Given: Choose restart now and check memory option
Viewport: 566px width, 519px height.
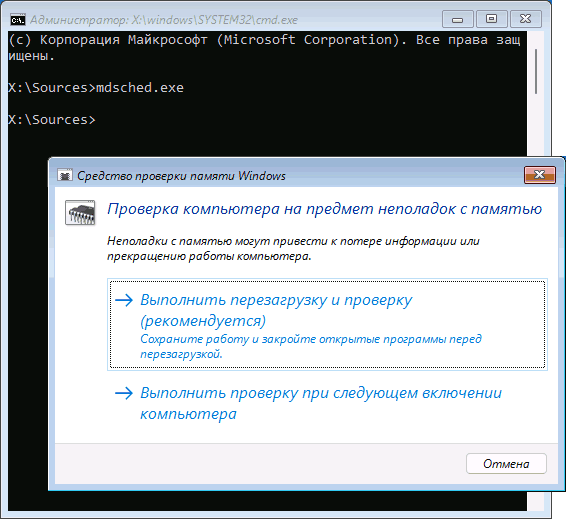Looking at the screenshot, I should pos(327,324).
